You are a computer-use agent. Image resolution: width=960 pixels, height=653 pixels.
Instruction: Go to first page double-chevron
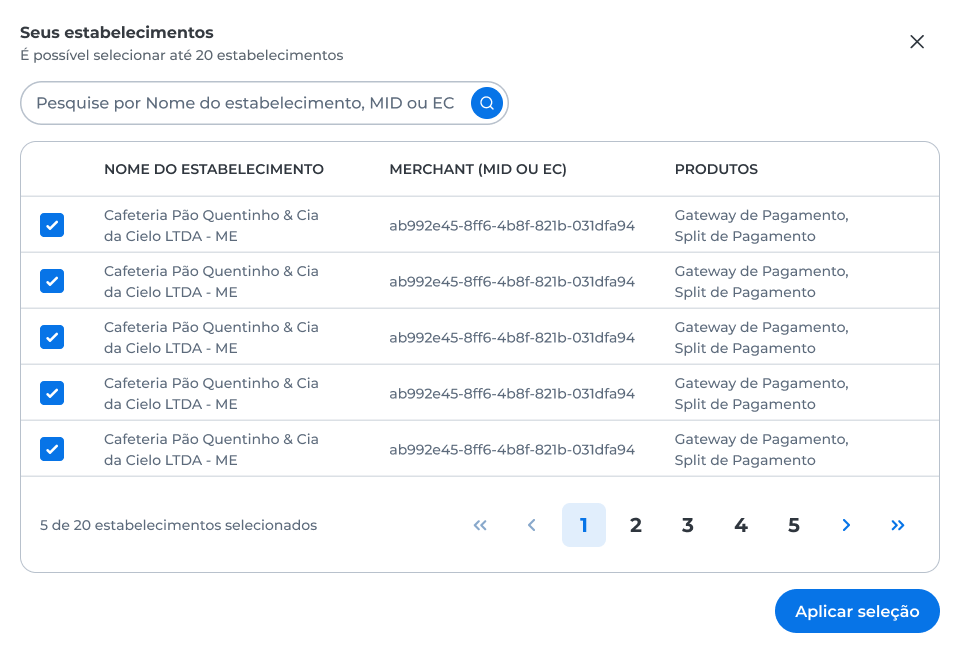click(480, 525)
